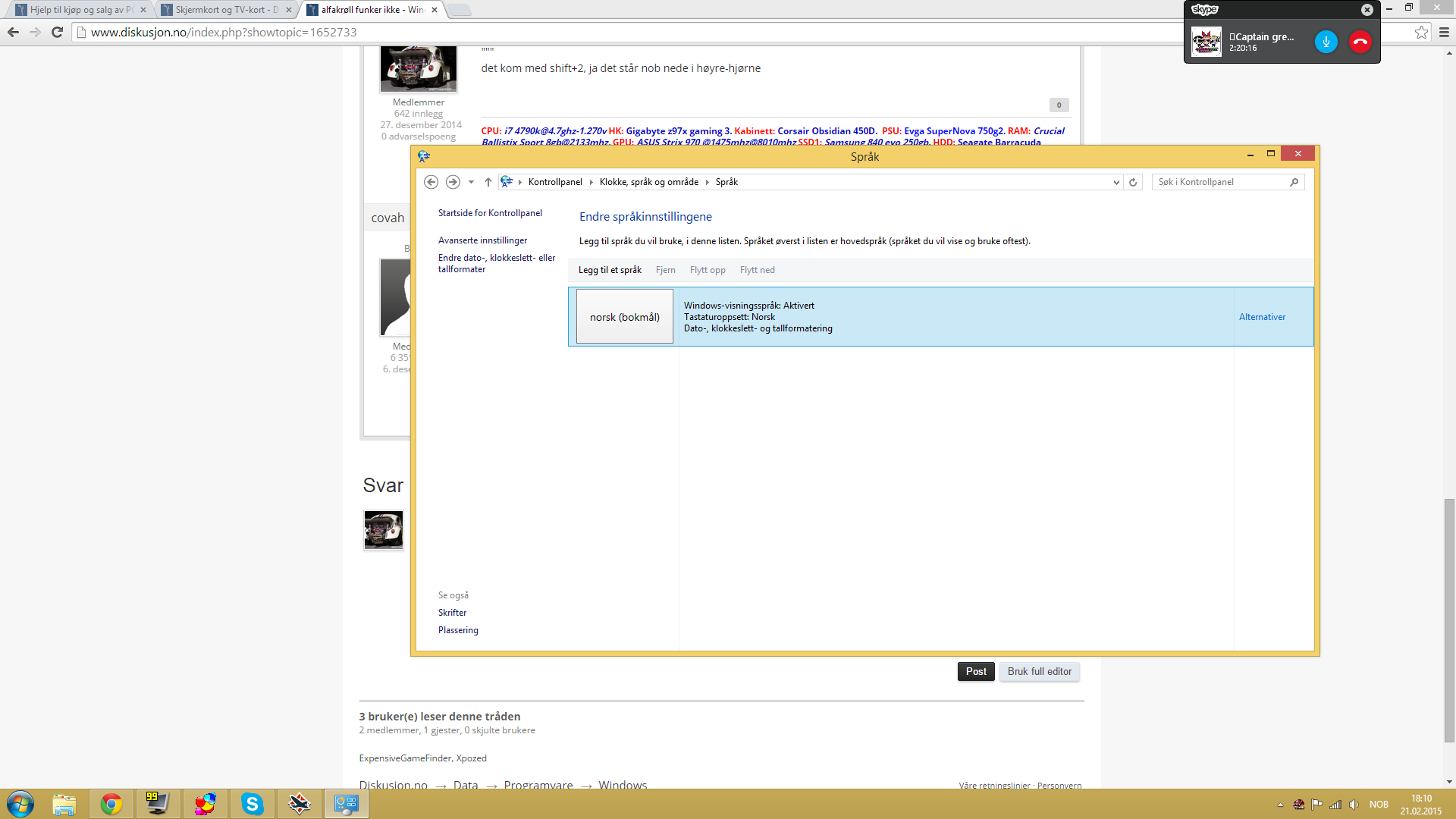Open Plassering under Se også
This screenshot has height=819, width=1456.
(458, 630)
